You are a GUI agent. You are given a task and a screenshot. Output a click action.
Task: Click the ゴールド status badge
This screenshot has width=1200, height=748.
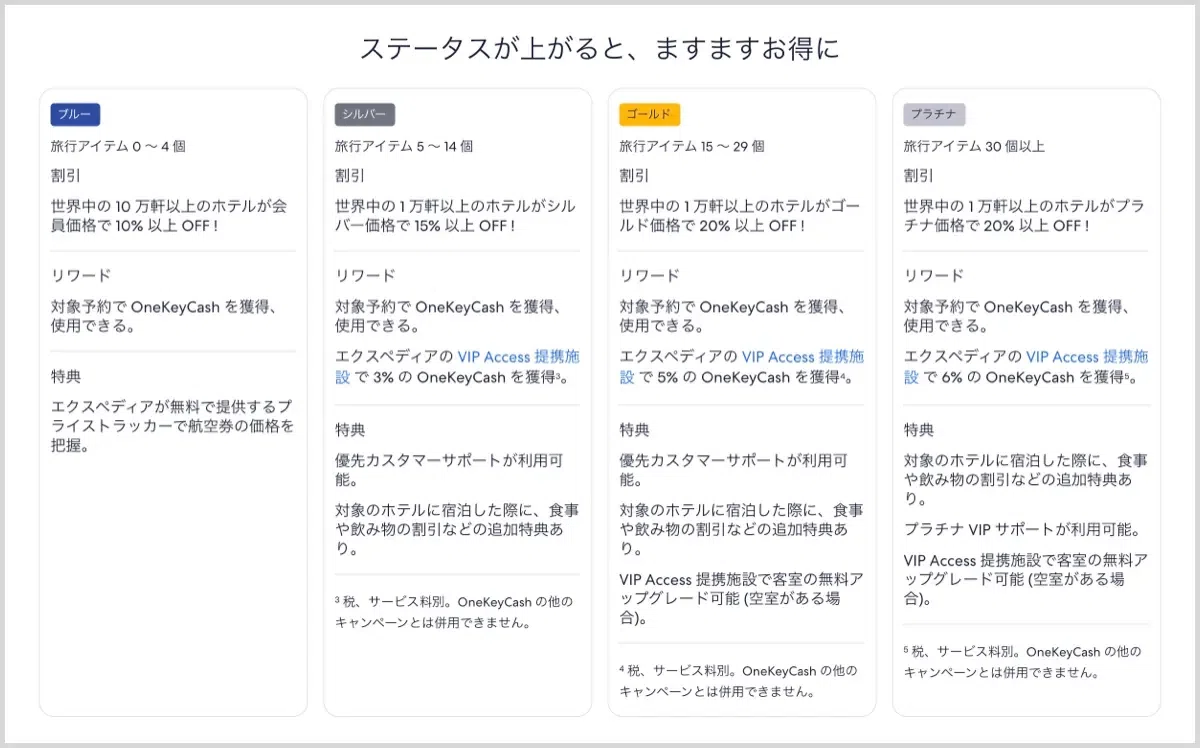pyautogui.click(x=650, y=114)
